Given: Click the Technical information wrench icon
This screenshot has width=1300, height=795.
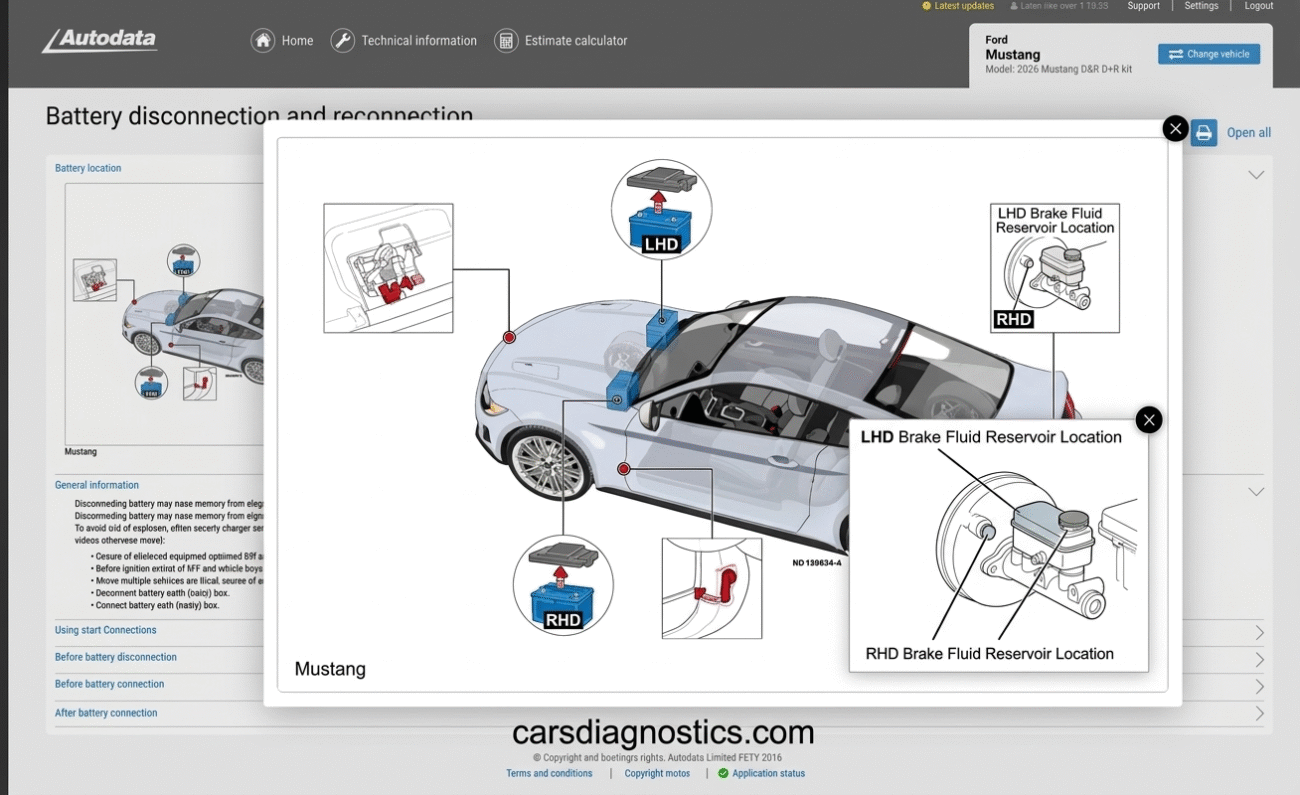Looking at the screenshot, I should (x=343, y=41).
